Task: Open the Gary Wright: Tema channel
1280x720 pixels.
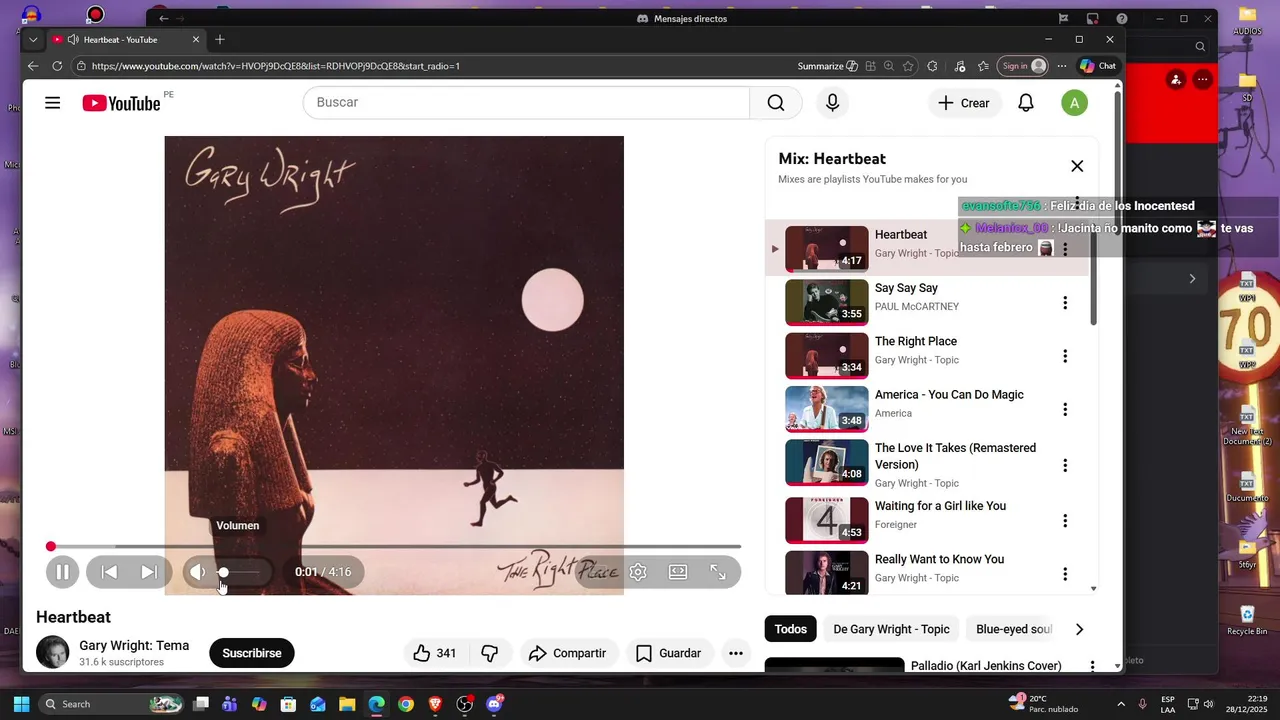Action: tap(134, 645)
